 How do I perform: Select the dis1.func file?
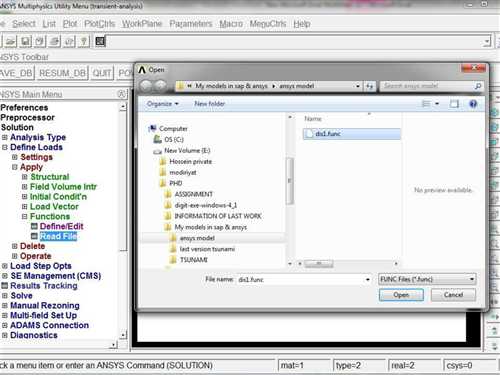(x=352, y=134)
